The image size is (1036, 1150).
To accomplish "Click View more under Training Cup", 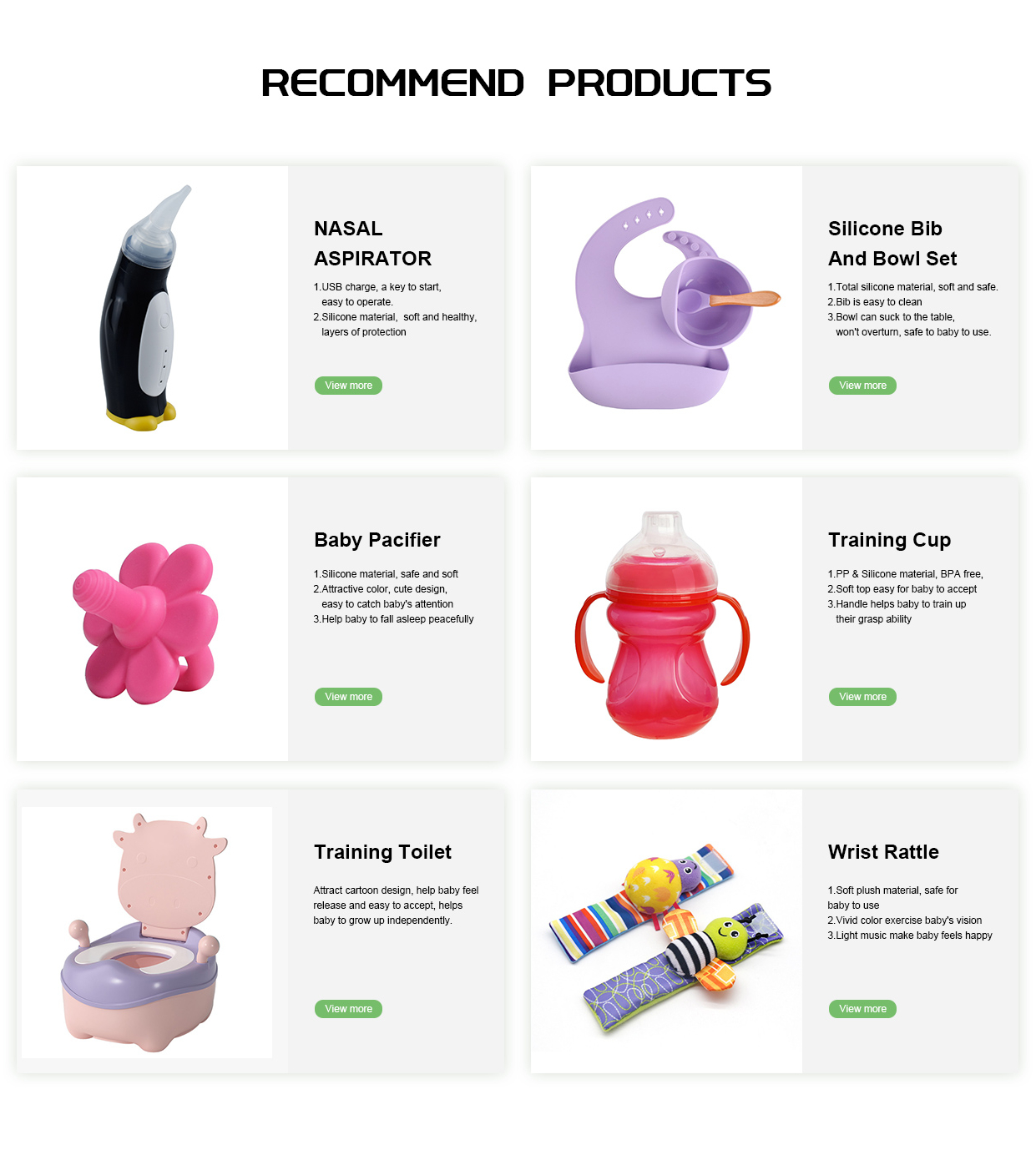I will click(862, 697).
